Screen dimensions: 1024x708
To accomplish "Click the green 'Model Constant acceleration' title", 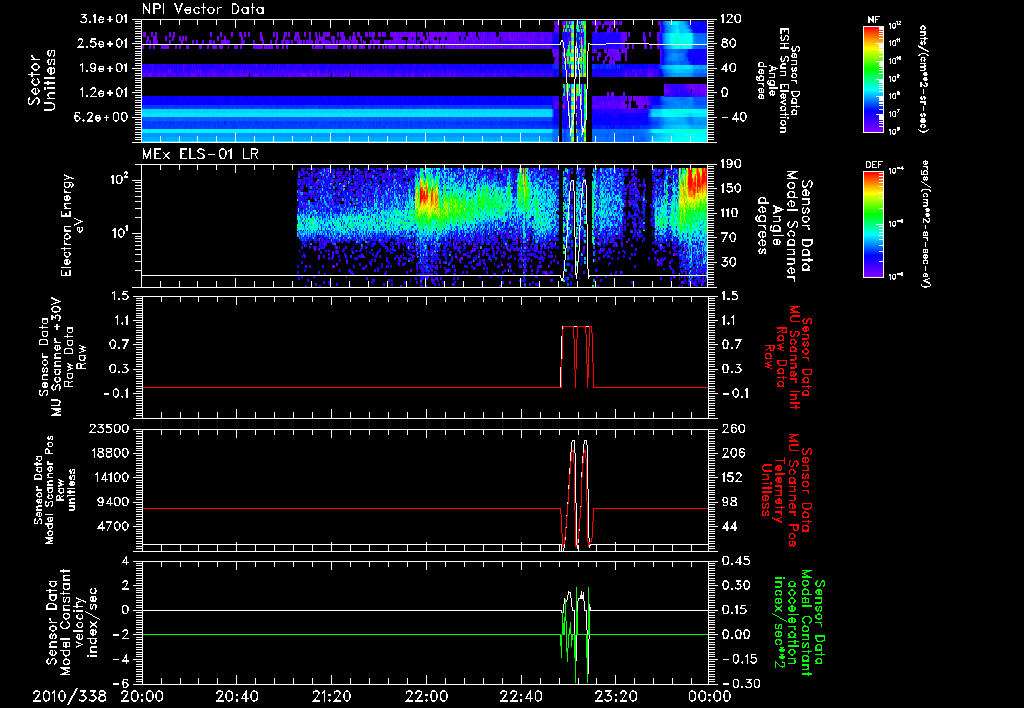I will tap(798, 622).
